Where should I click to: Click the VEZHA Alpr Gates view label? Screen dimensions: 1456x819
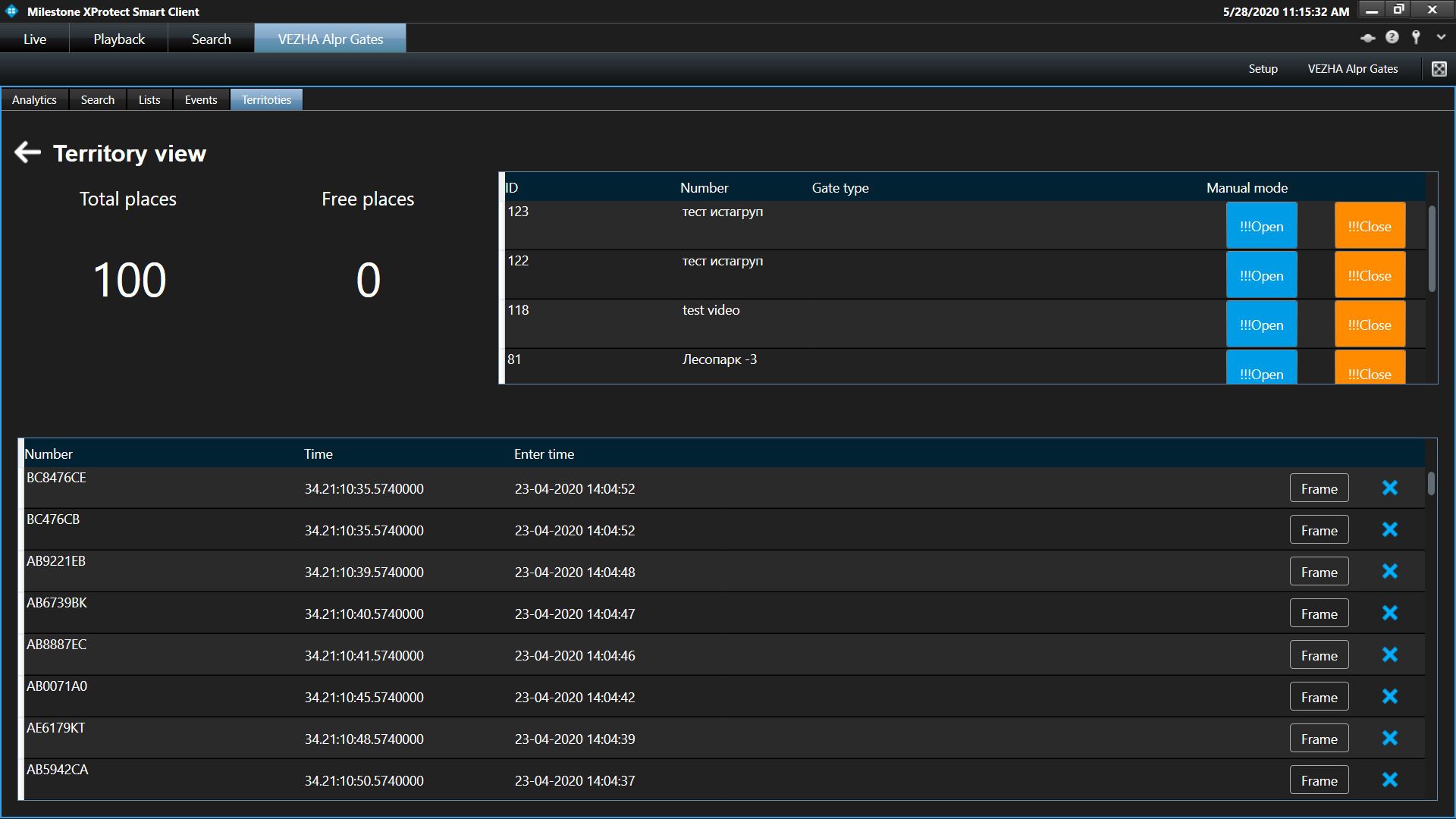[x=1352, y=69]
